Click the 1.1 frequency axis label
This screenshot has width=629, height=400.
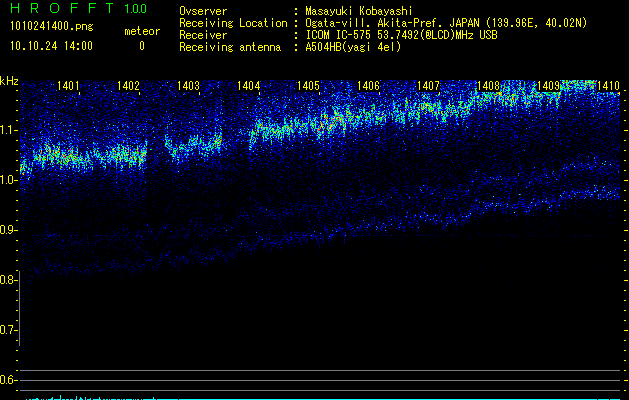click(9, 130)
